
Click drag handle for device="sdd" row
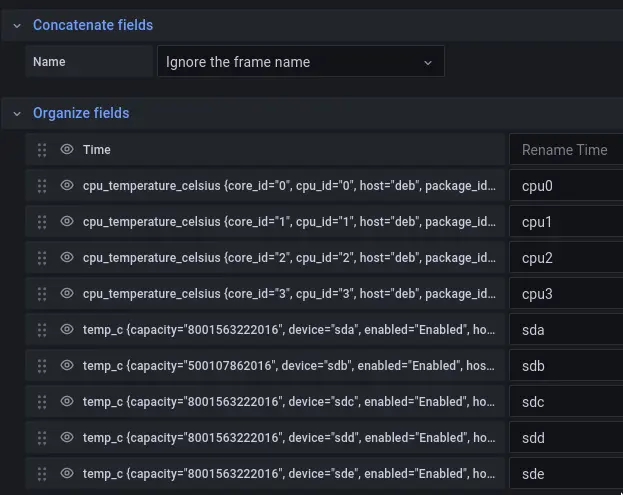pos(42,438)
